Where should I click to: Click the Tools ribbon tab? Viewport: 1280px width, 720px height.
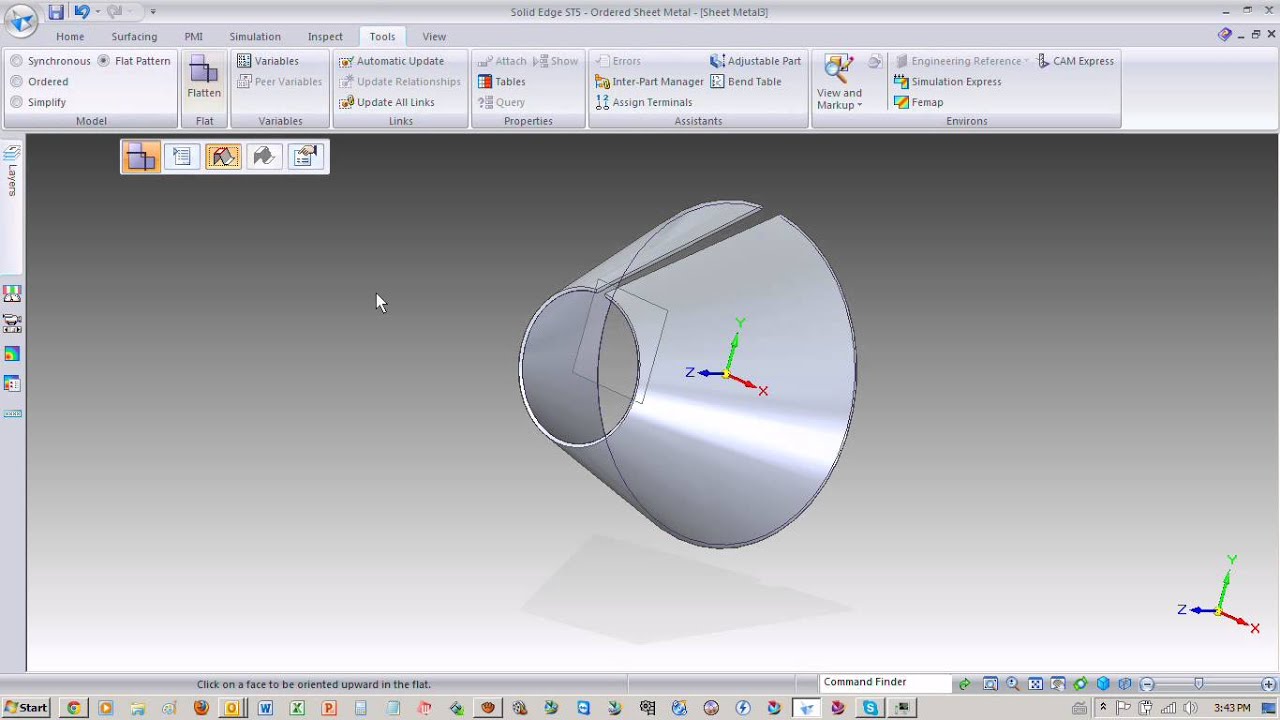[382, 36]
